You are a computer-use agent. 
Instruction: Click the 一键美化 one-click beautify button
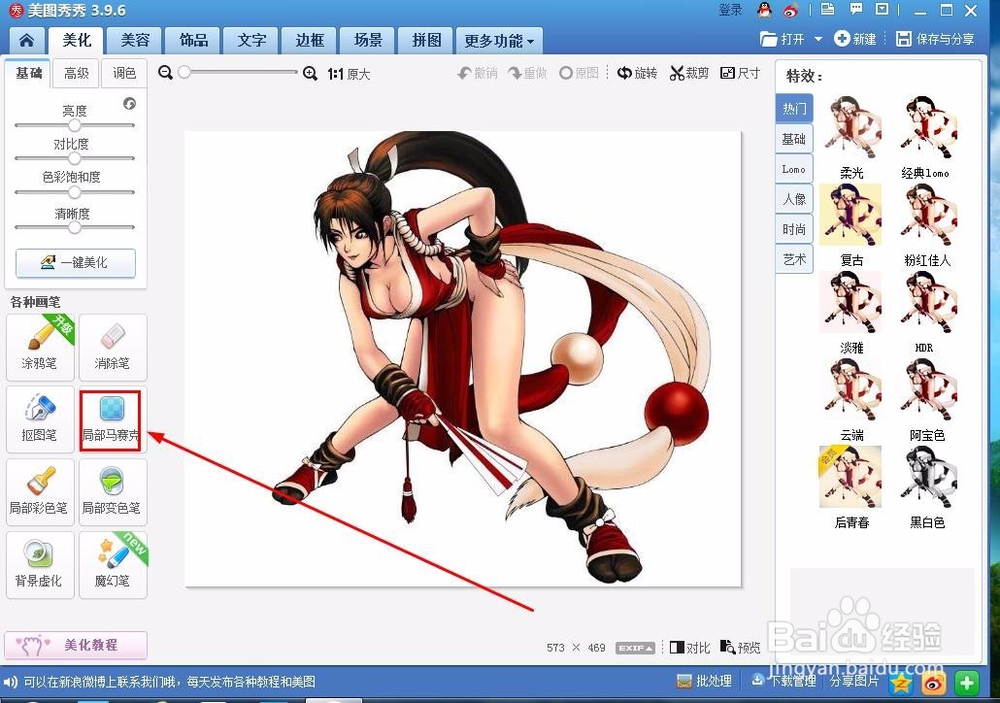coord(75,263)
